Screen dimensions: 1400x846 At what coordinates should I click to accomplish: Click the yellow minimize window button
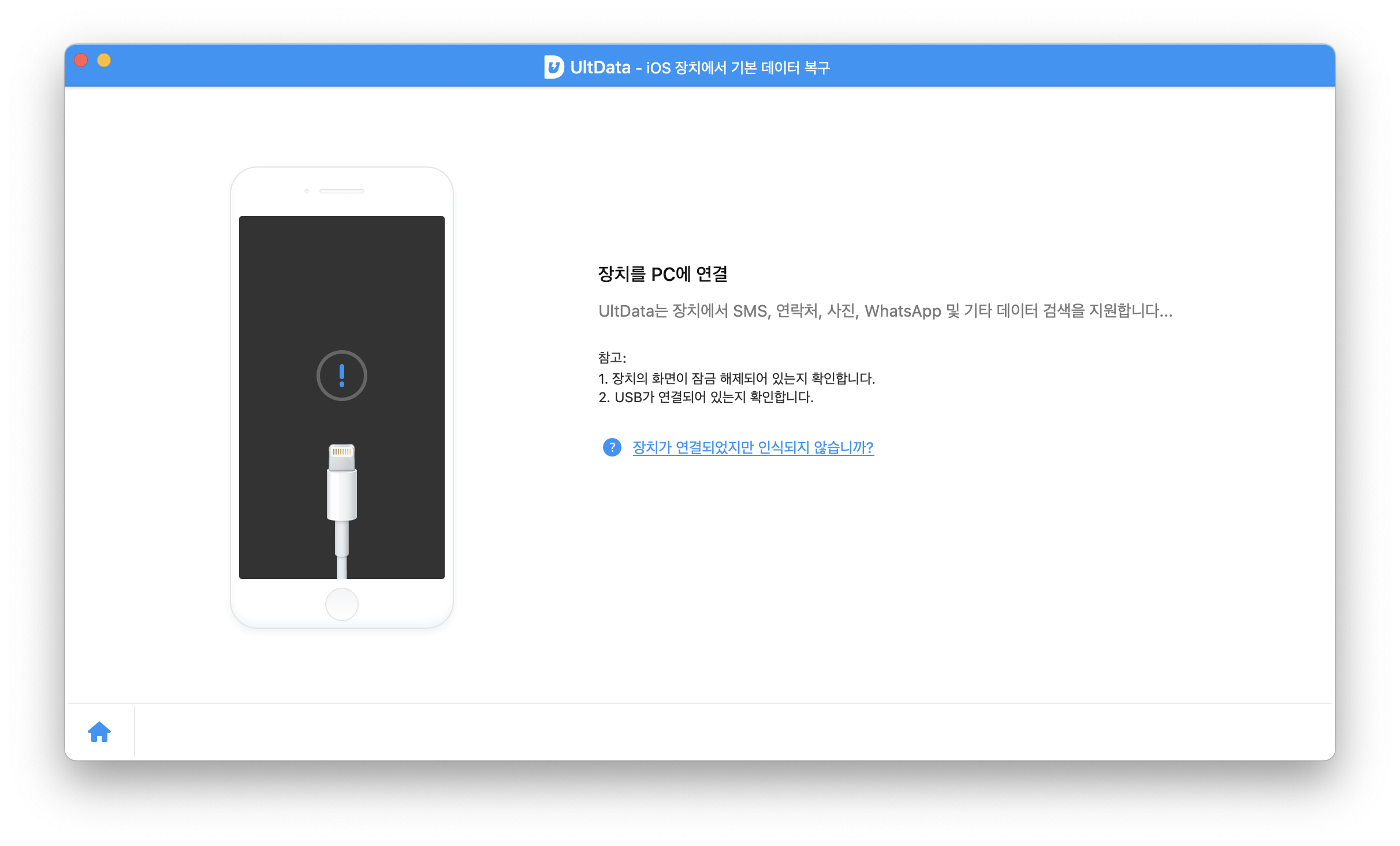pos(104,60)
